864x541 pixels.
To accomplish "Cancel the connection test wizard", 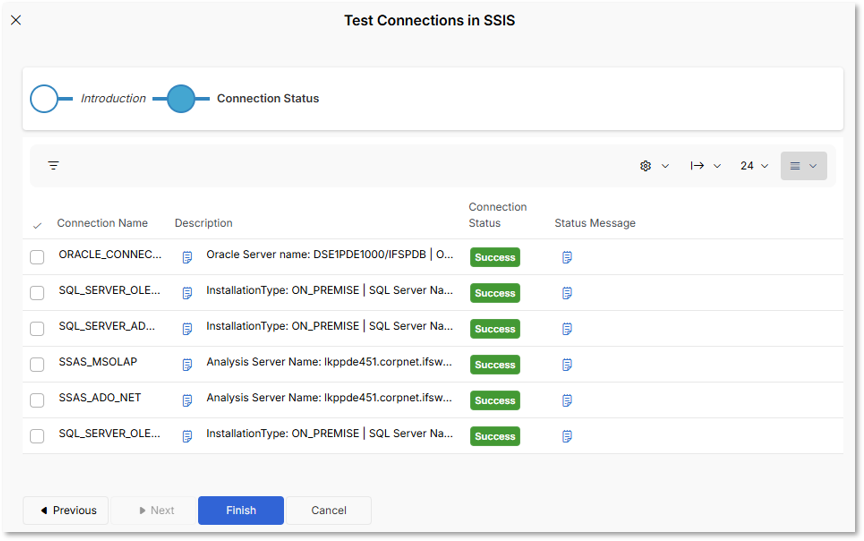I will 328,510.
